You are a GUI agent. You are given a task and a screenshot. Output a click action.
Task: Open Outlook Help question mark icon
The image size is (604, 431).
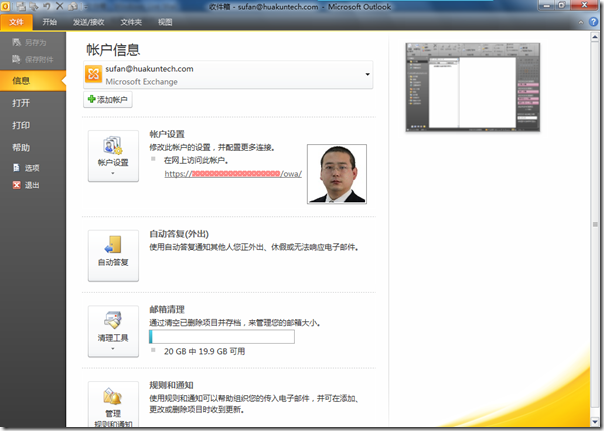click(x=593, y=22)
